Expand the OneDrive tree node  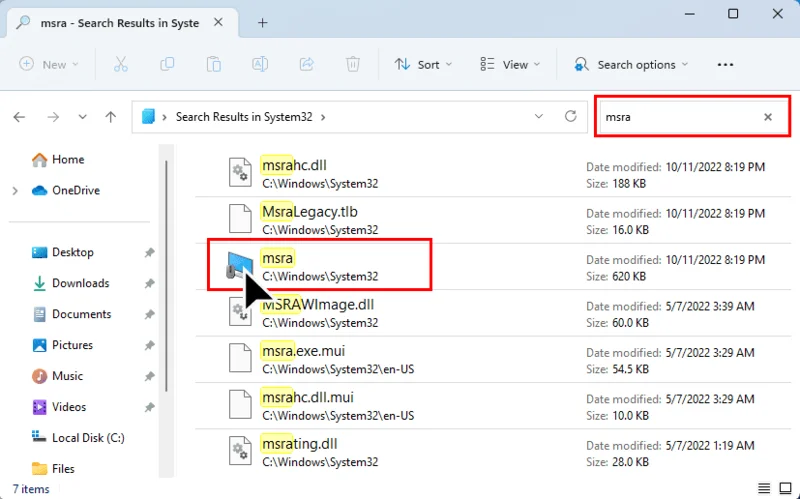(x=15, y=191)
